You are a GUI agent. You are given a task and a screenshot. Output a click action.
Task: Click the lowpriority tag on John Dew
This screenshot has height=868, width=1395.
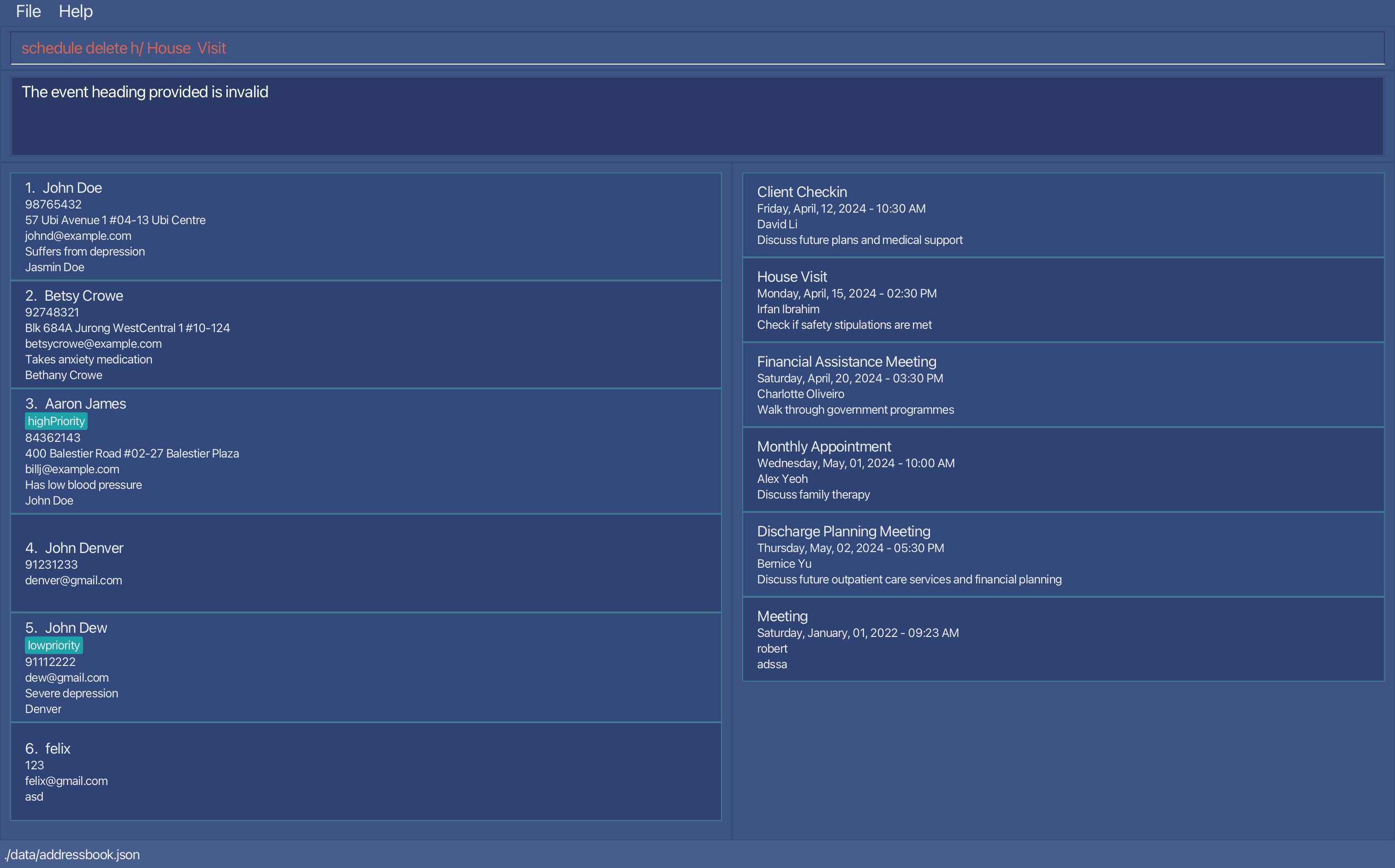(x=54, y=645)
